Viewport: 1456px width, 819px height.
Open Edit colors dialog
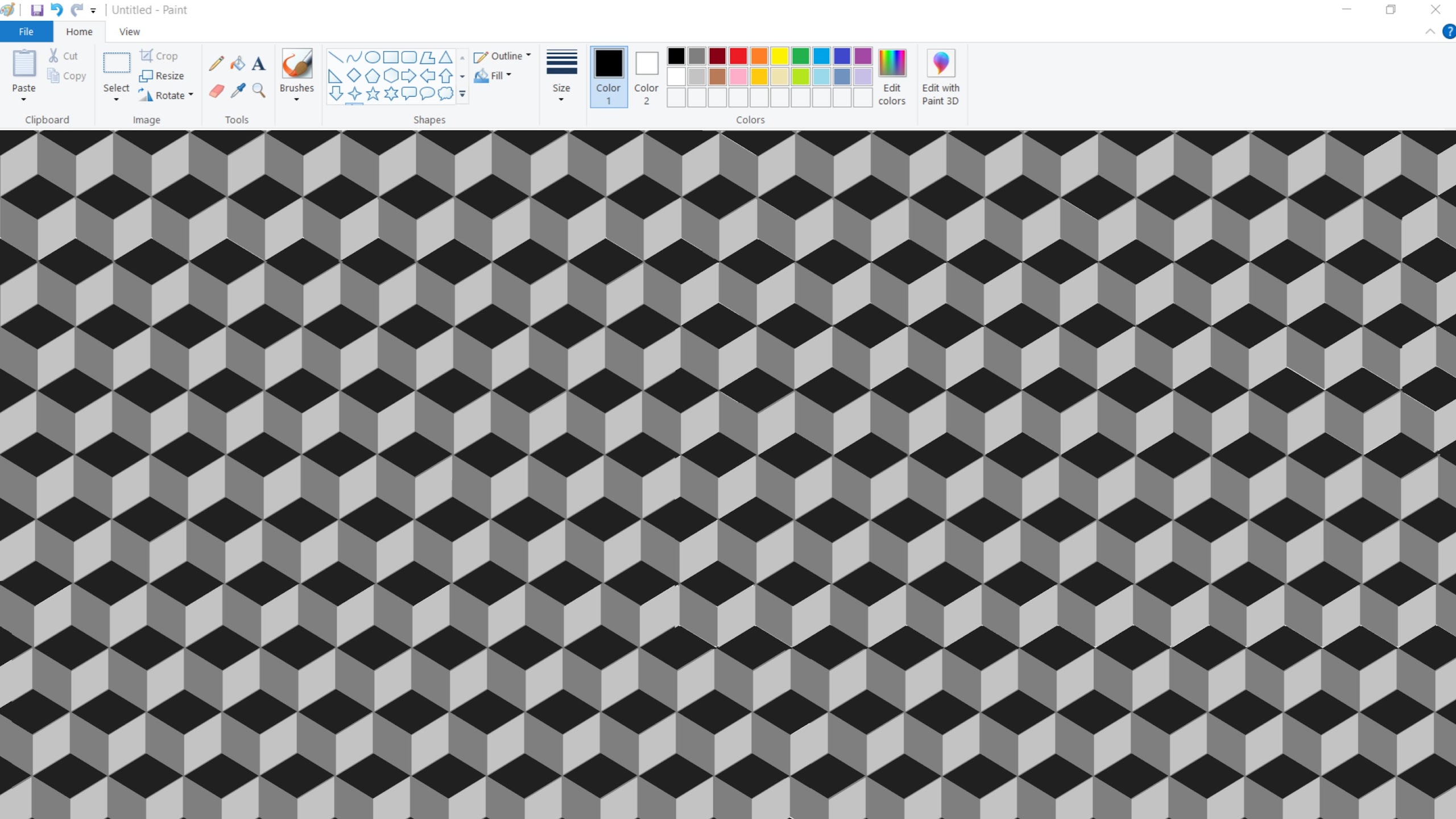tap(891, 77)
